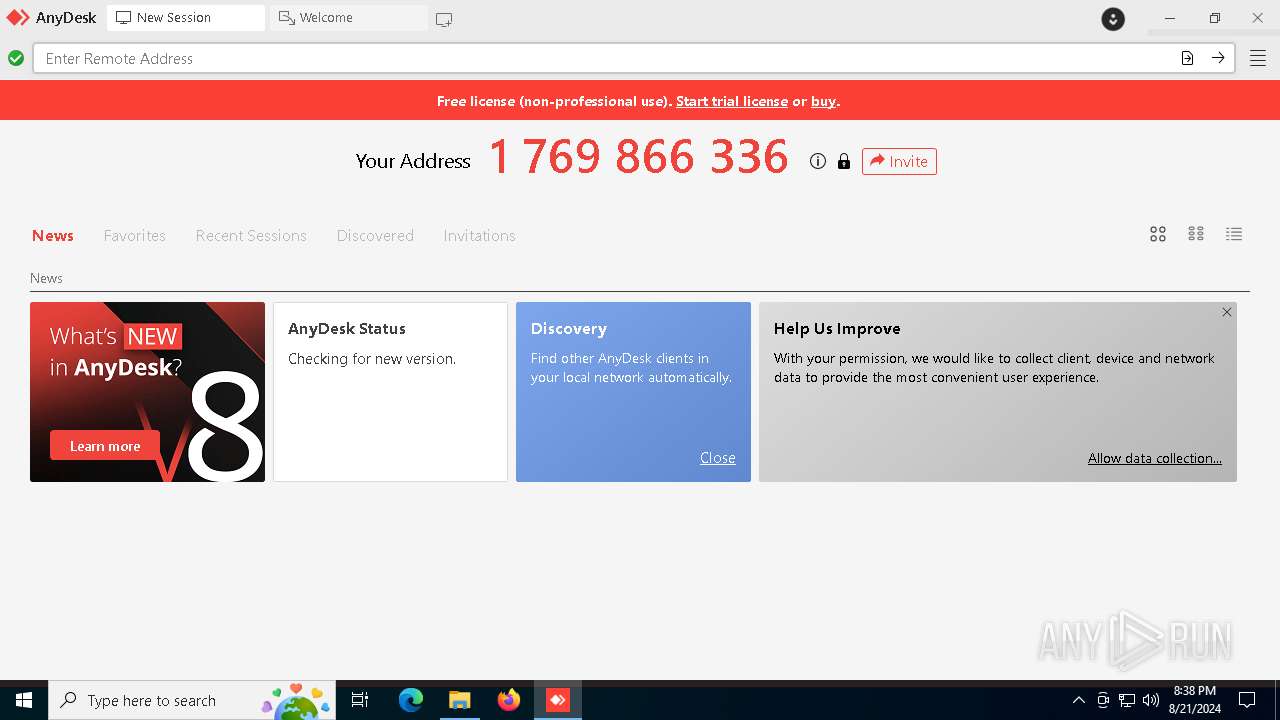Click the file transfer icon in the address bar

coord(1187,58)
